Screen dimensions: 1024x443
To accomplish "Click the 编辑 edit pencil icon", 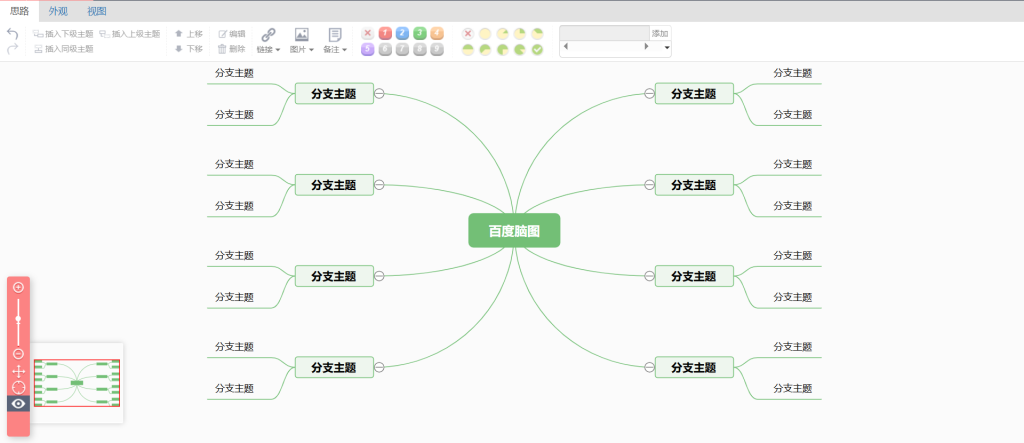I will pyautogui.click(x=222, y=33).
